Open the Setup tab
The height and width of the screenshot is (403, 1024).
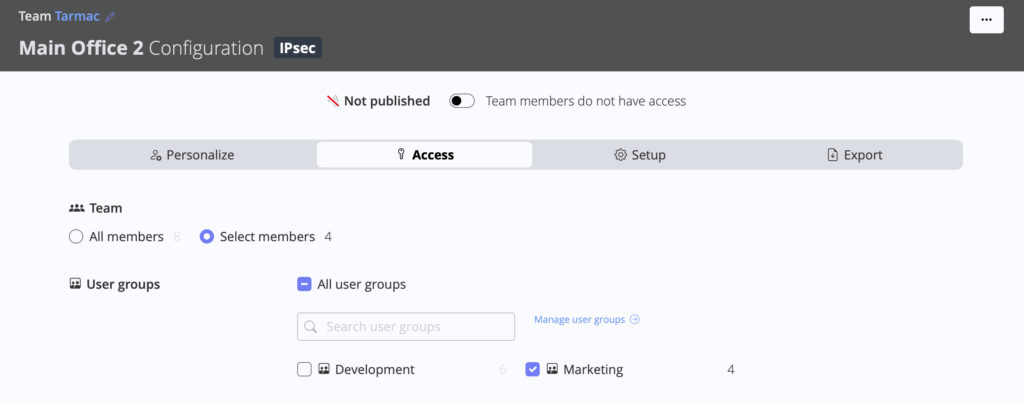tap(640, 155)
